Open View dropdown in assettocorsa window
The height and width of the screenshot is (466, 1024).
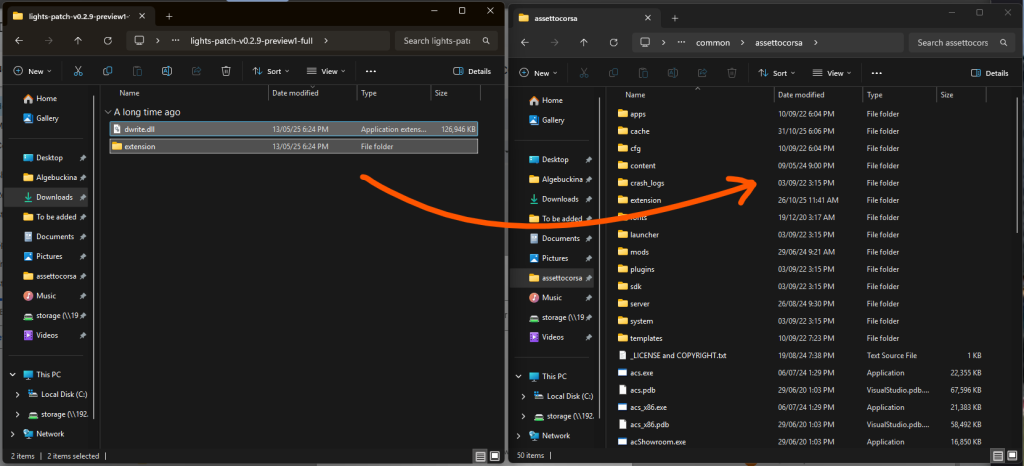point(832,73)
